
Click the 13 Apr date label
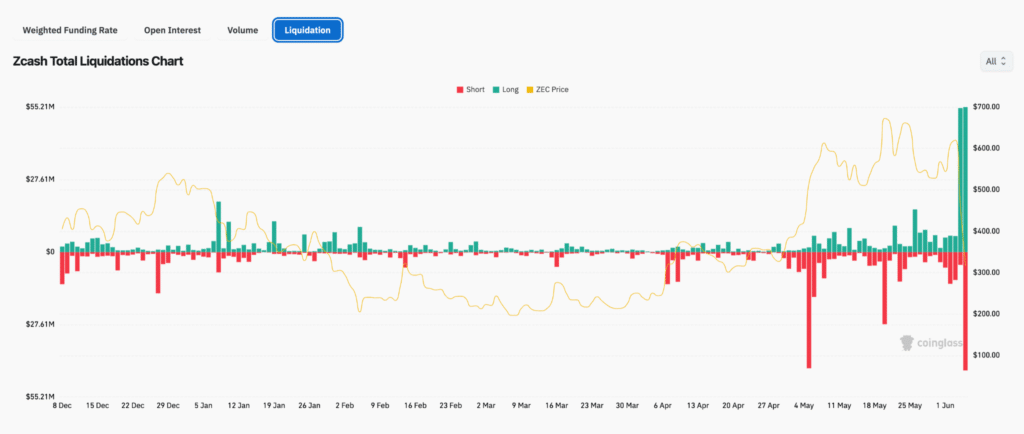click(697, 405)
